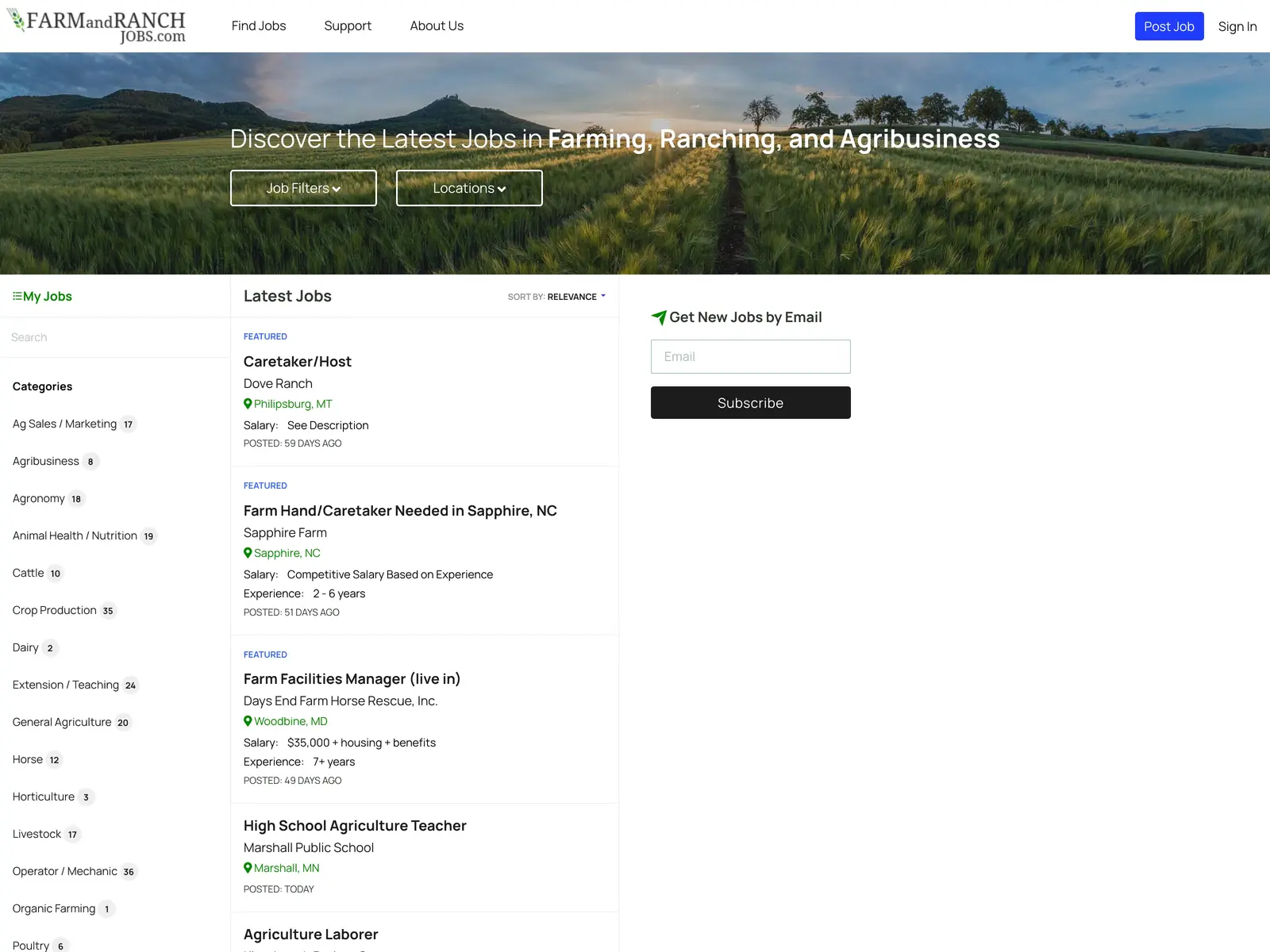Click the location pin beside Marshall, MN
Viewport: 1270px width, 952px height.
click(x=248, y=868)
